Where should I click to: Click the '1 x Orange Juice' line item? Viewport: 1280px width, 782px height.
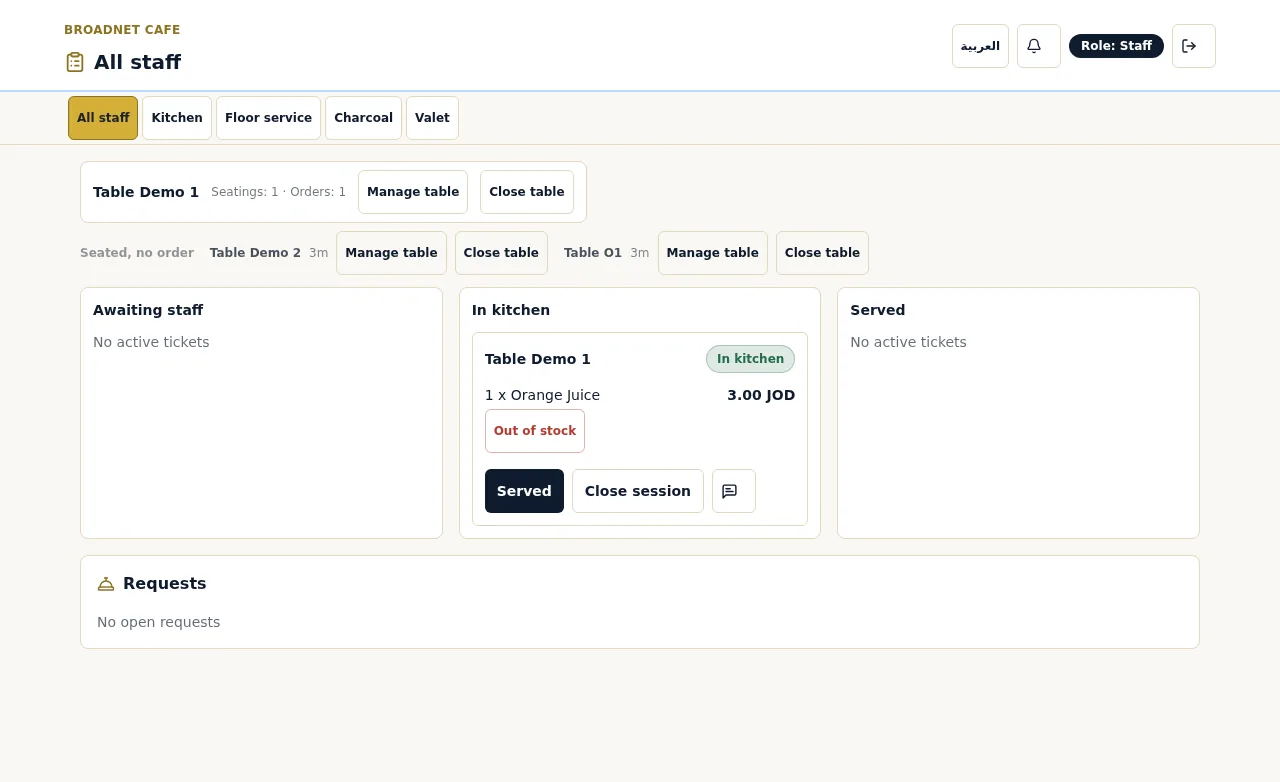pos(542,395)
